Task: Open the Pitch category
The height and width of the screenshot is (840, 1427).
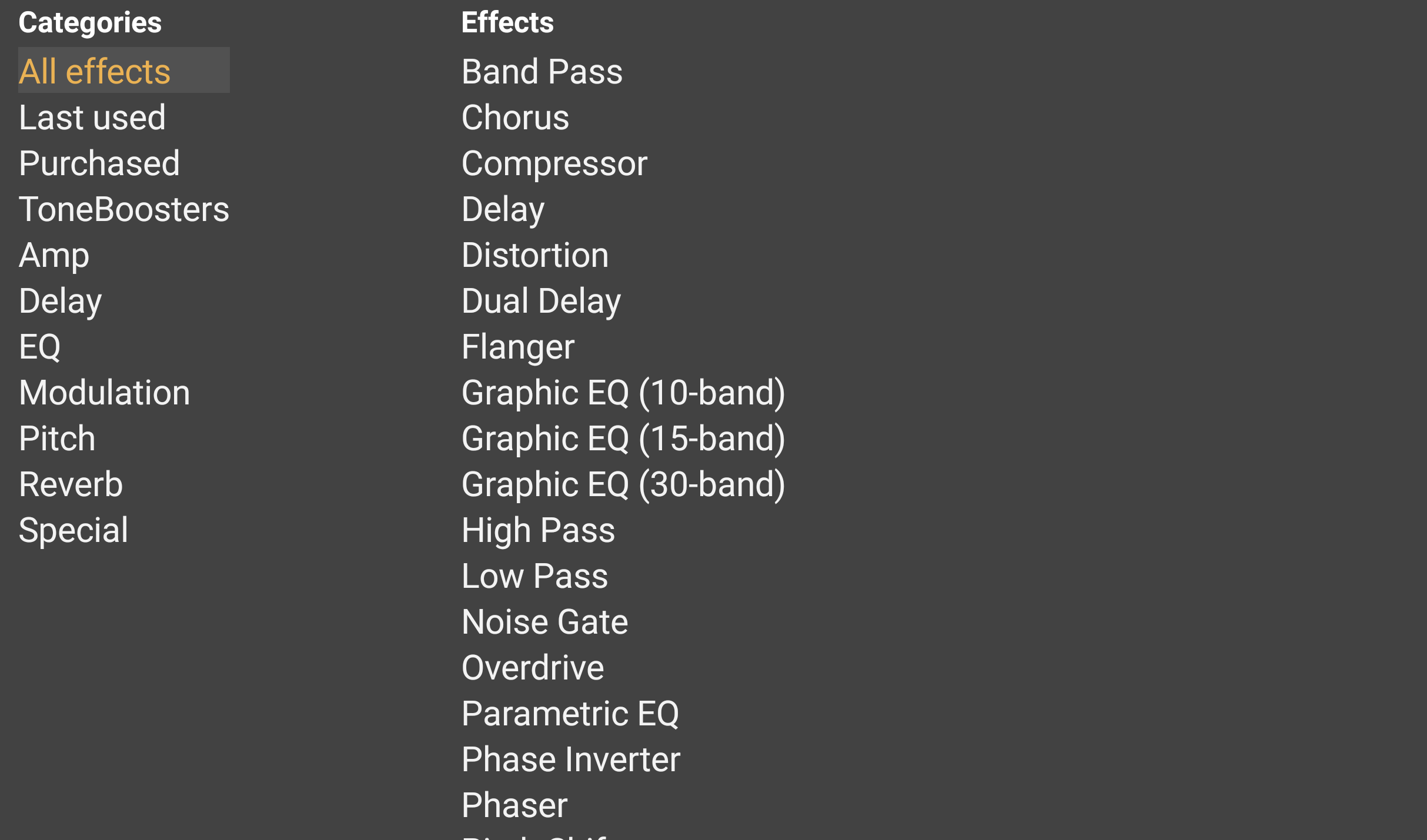Action: (x=57, y=438)
